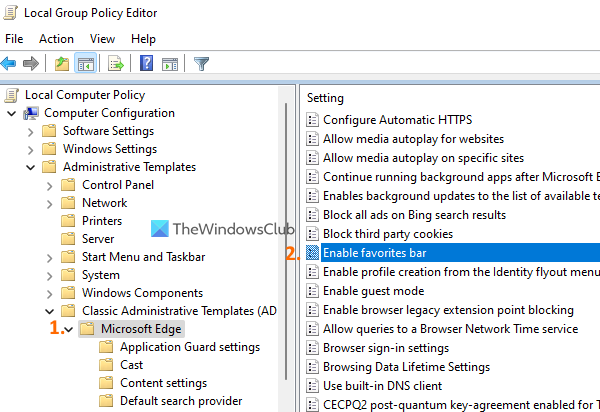This screenshot has height=412, width=600.
Task: Collapse the Computer Configuration node
Action: coord(11,113)
